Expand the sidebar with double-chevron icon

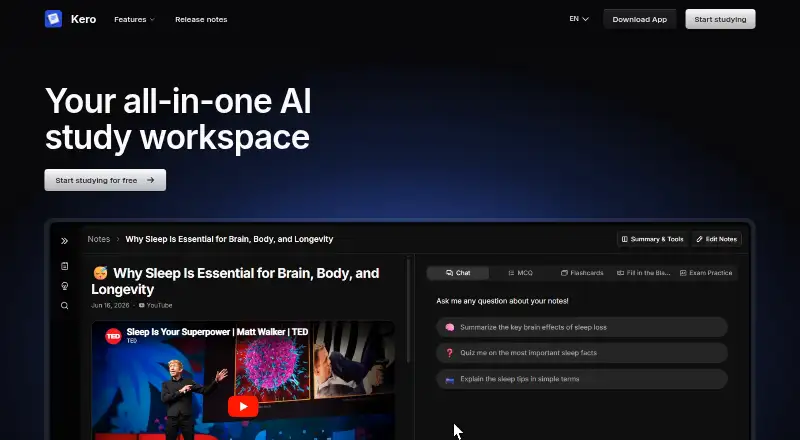coord(64,241)
